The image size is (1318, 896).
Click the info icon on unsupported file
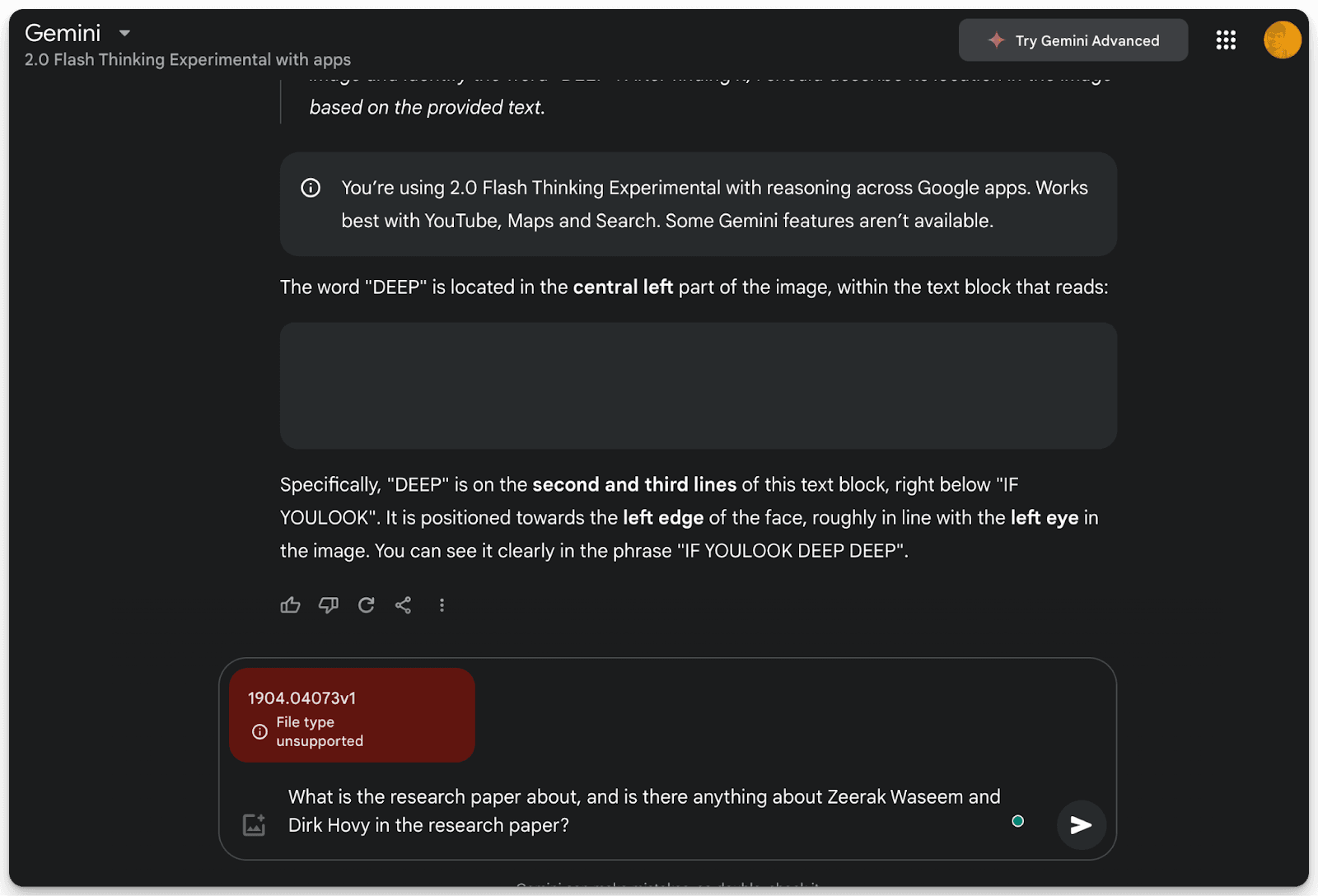(x=259, y=731)
